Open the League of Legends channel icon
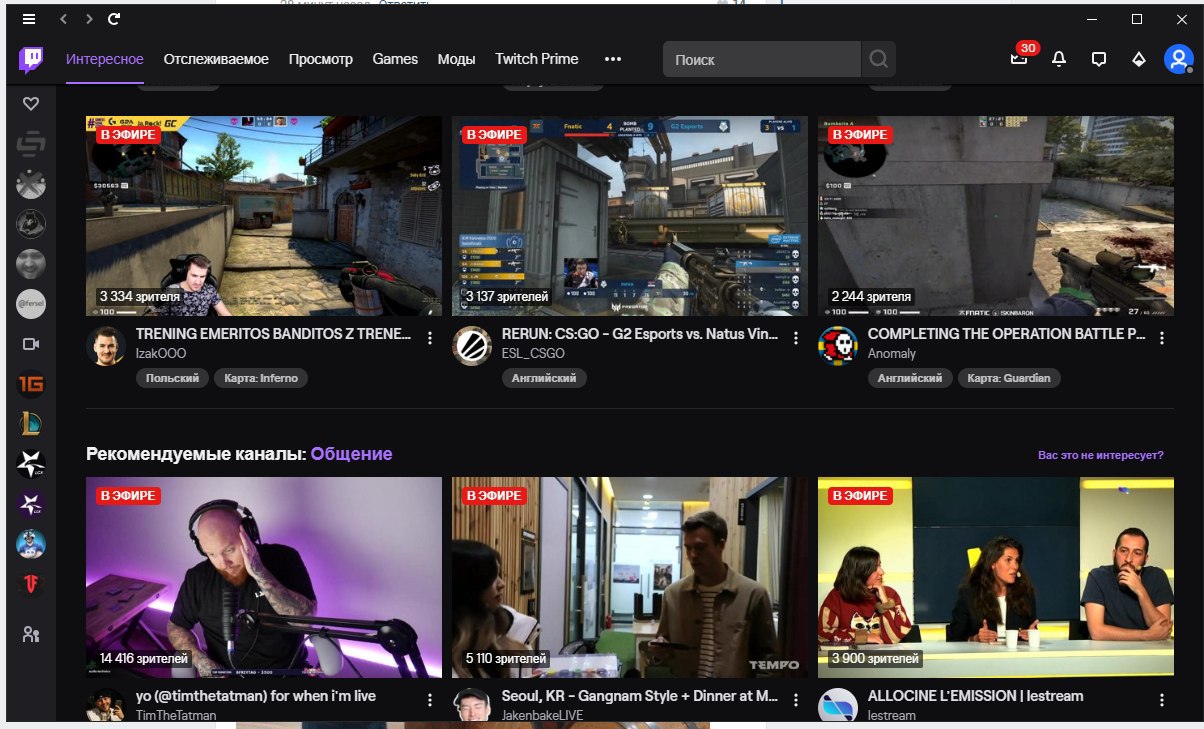 31,424
